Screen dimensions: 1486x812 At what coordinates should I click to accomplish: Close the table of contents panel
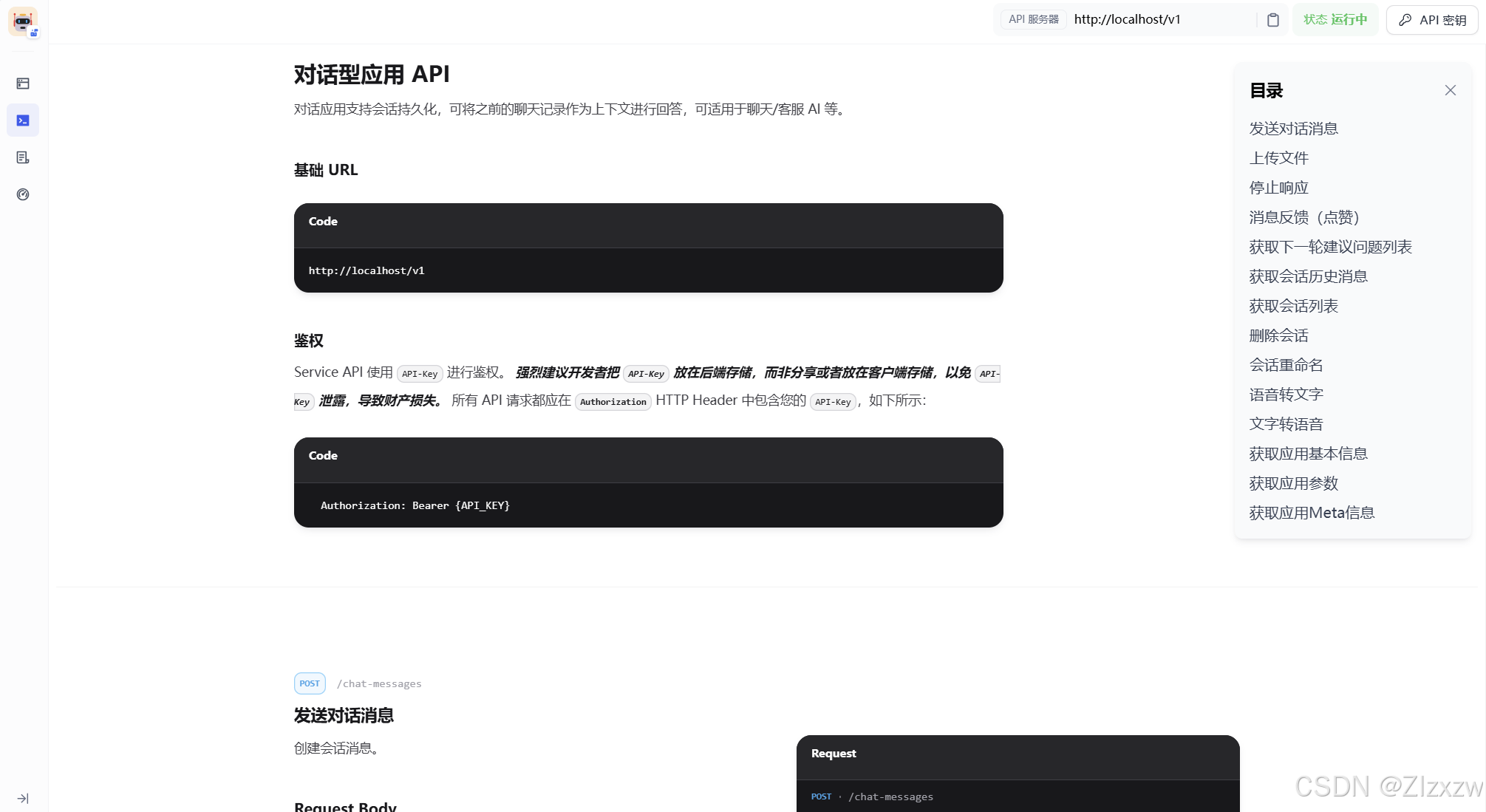(x=1450, y=90)
